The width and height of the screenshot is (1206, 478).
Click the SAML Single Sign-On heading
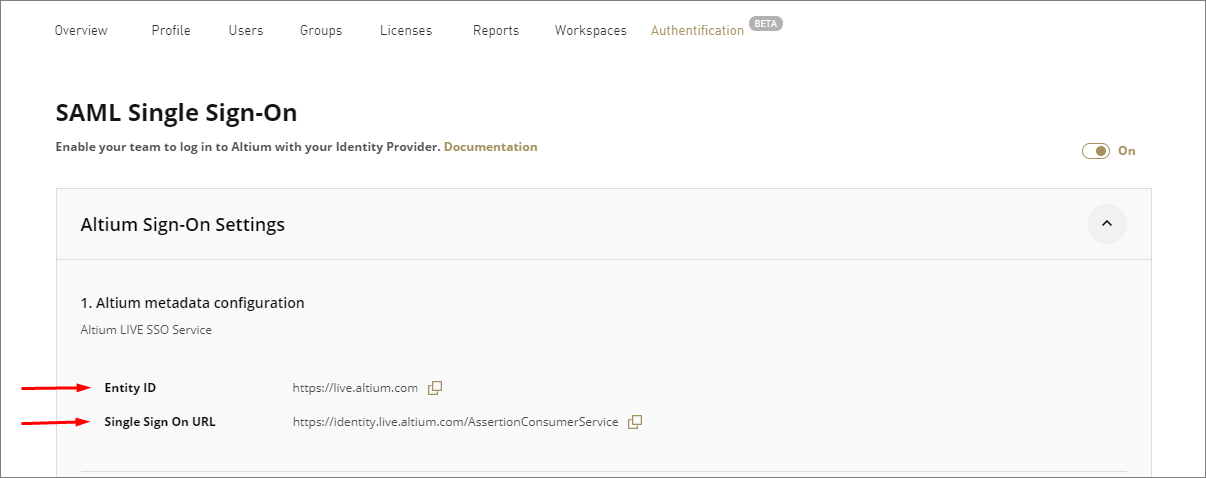point(176,113)
